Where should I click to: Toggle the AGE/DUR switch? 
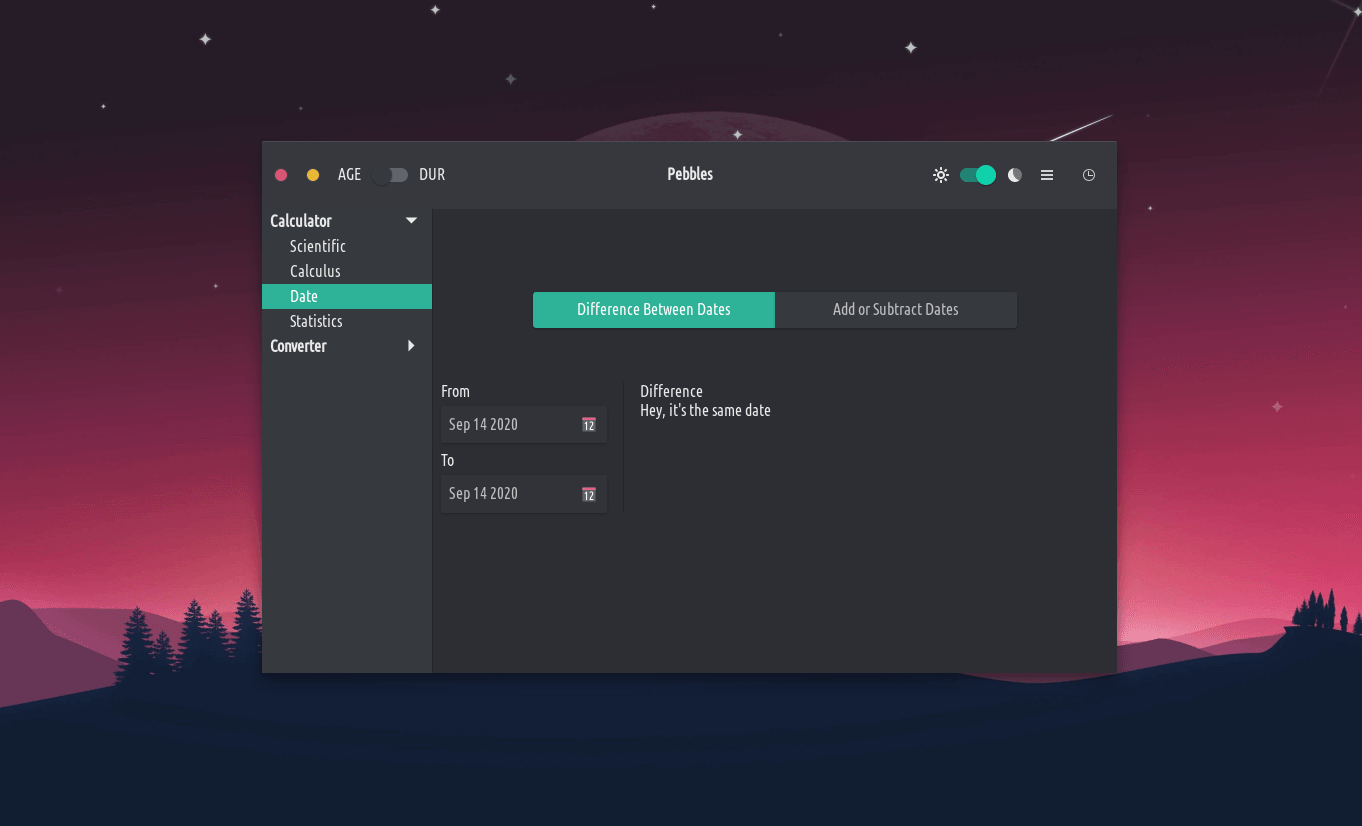390,175
